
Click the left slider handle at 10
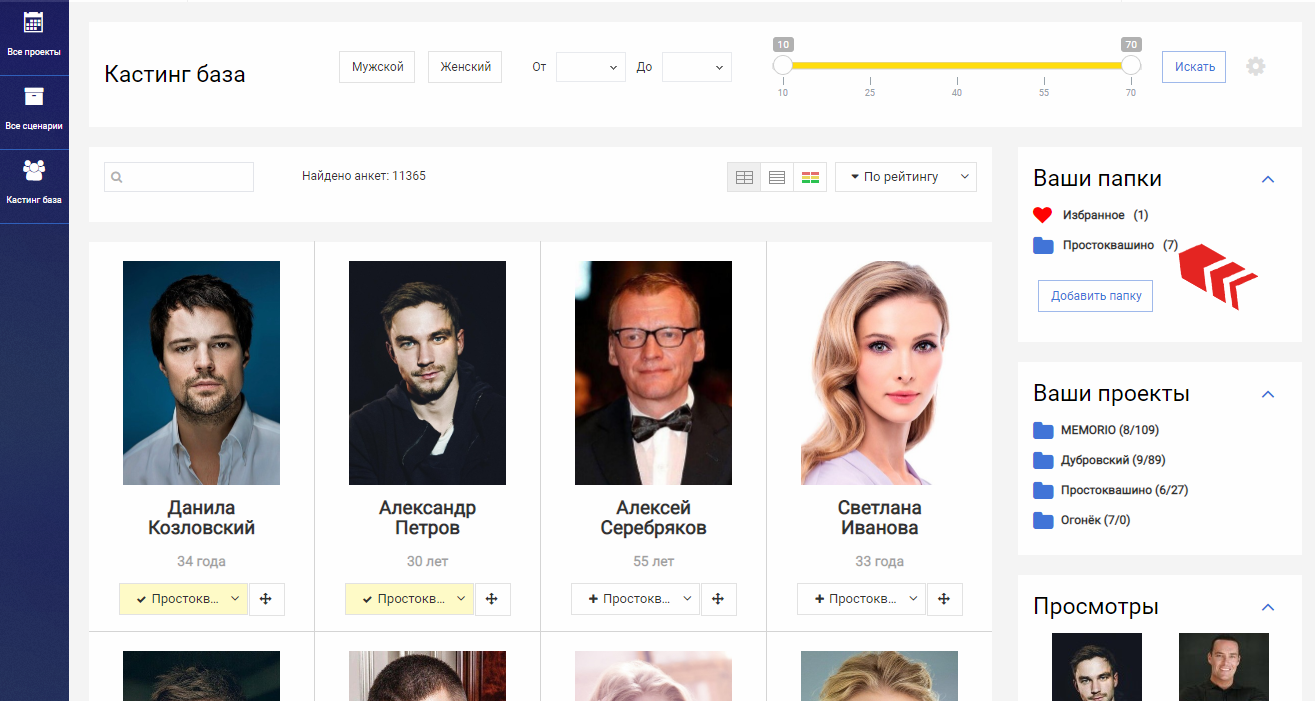pos(783,65)
